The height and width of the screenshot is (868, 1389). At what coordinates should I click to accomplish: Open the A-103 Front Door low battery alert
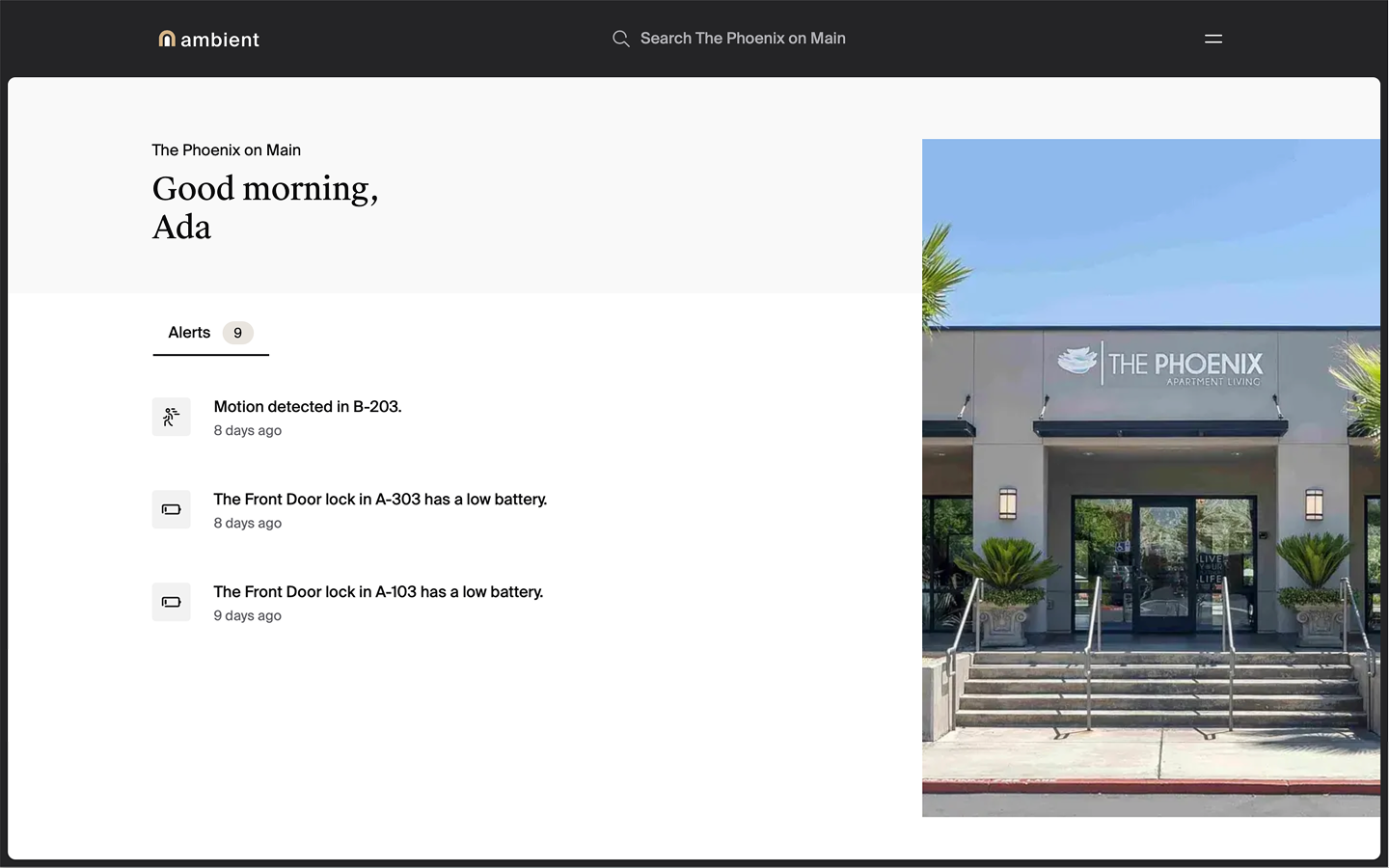coord(378,592)
